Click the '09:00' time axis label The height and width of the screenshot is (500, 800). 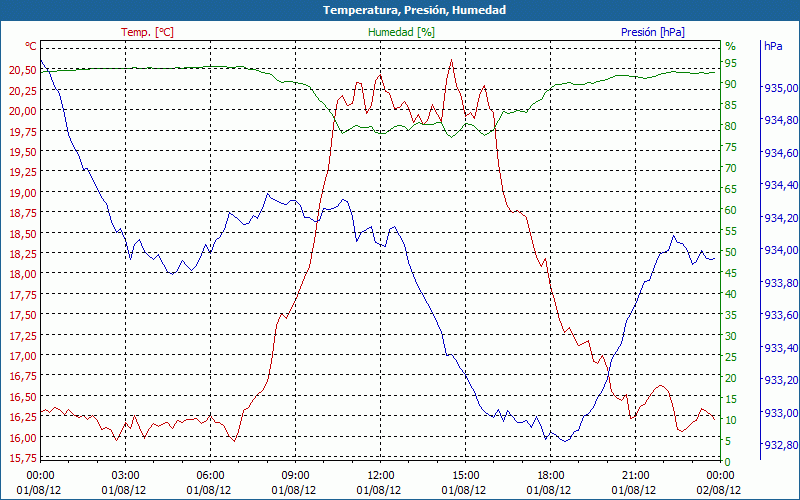[295, 476]
